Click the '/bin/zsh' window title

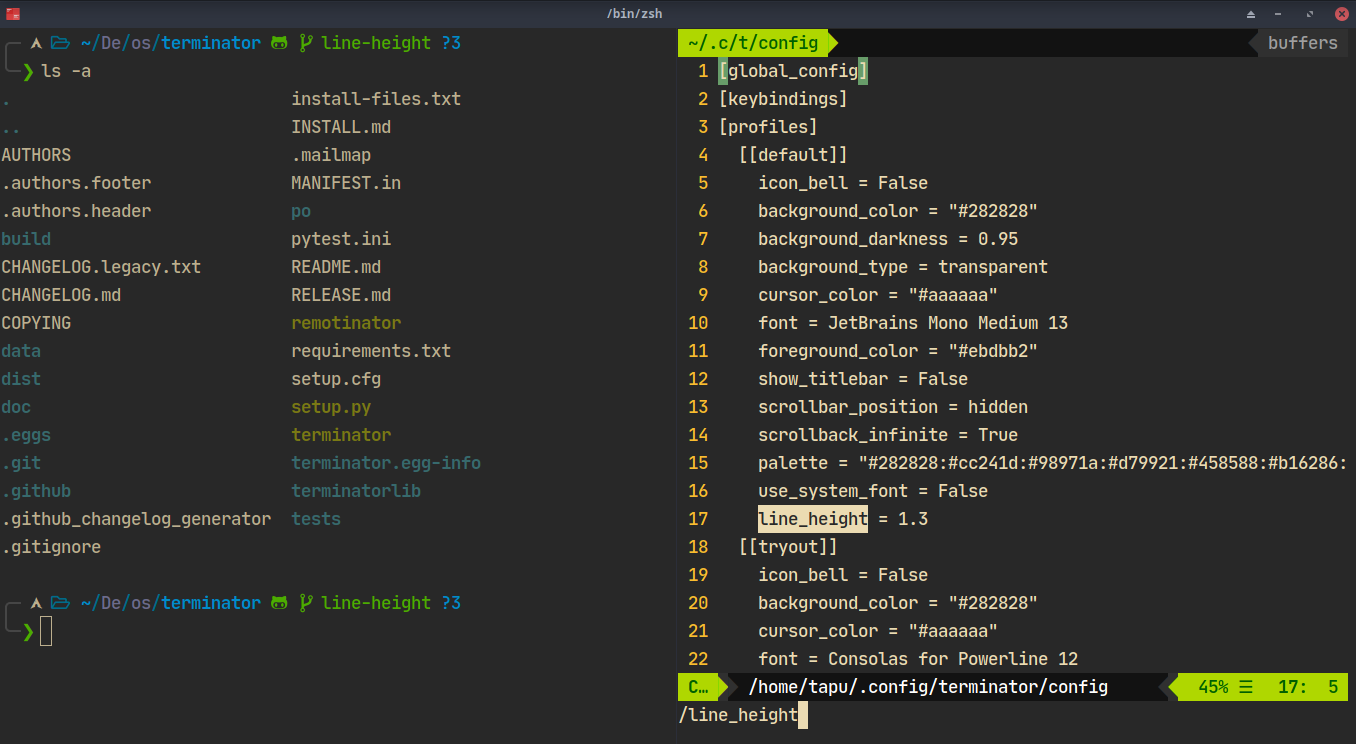634,14
